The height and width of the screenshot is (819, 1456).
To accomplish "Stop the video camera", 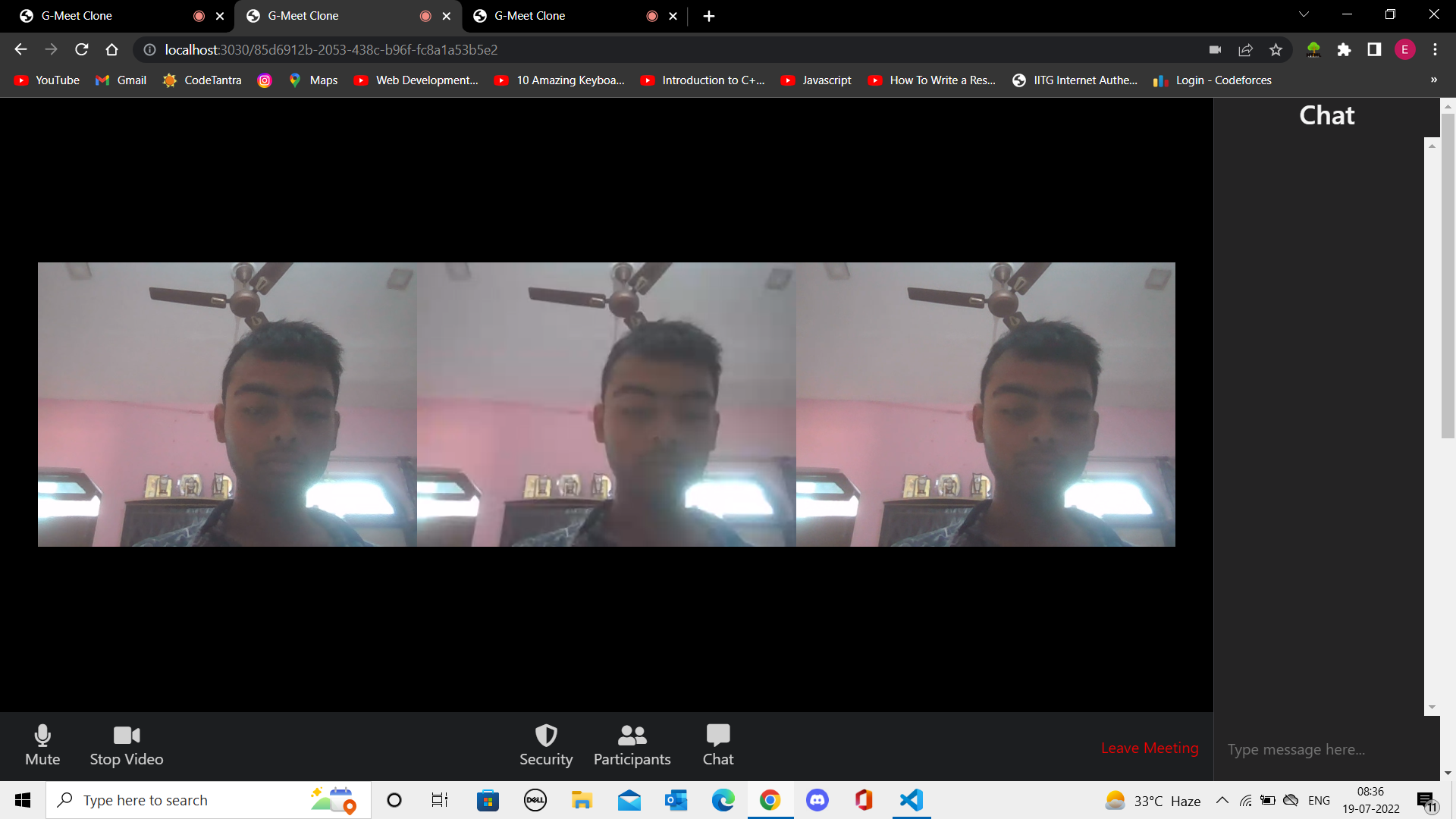I will (x=126, y=745).
